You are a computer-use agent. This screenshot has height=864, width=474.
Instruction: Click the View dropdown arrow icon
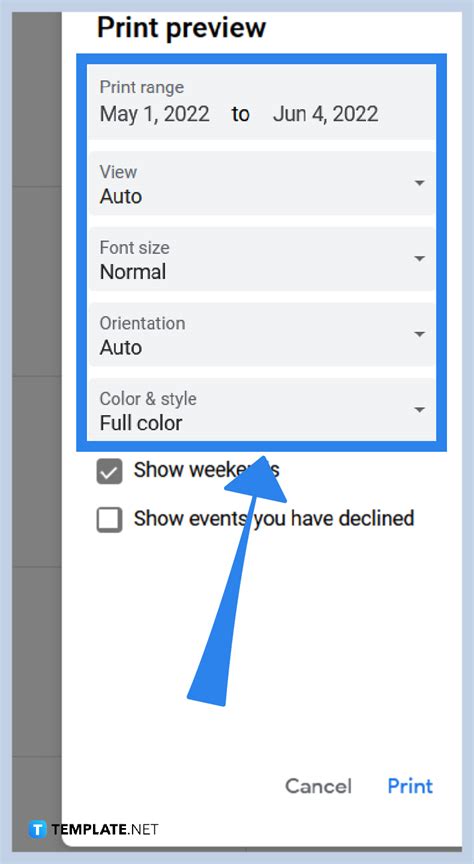click(419, 183)
